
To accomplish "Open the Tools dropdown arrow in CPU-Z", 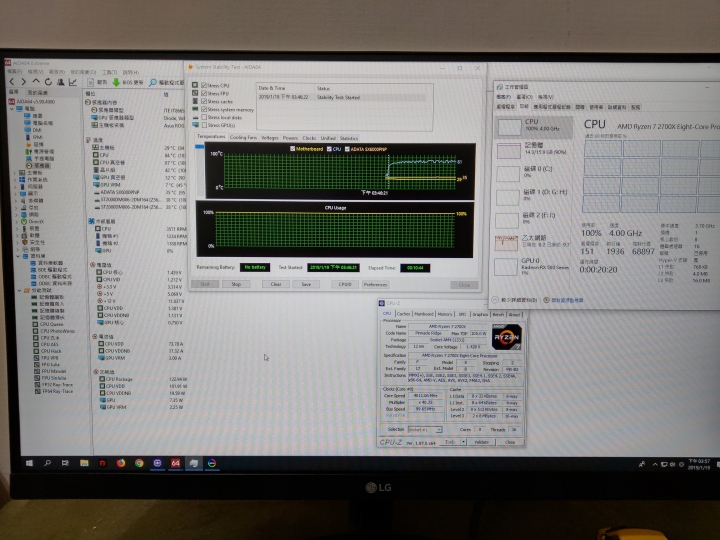I will coord(463,442).
